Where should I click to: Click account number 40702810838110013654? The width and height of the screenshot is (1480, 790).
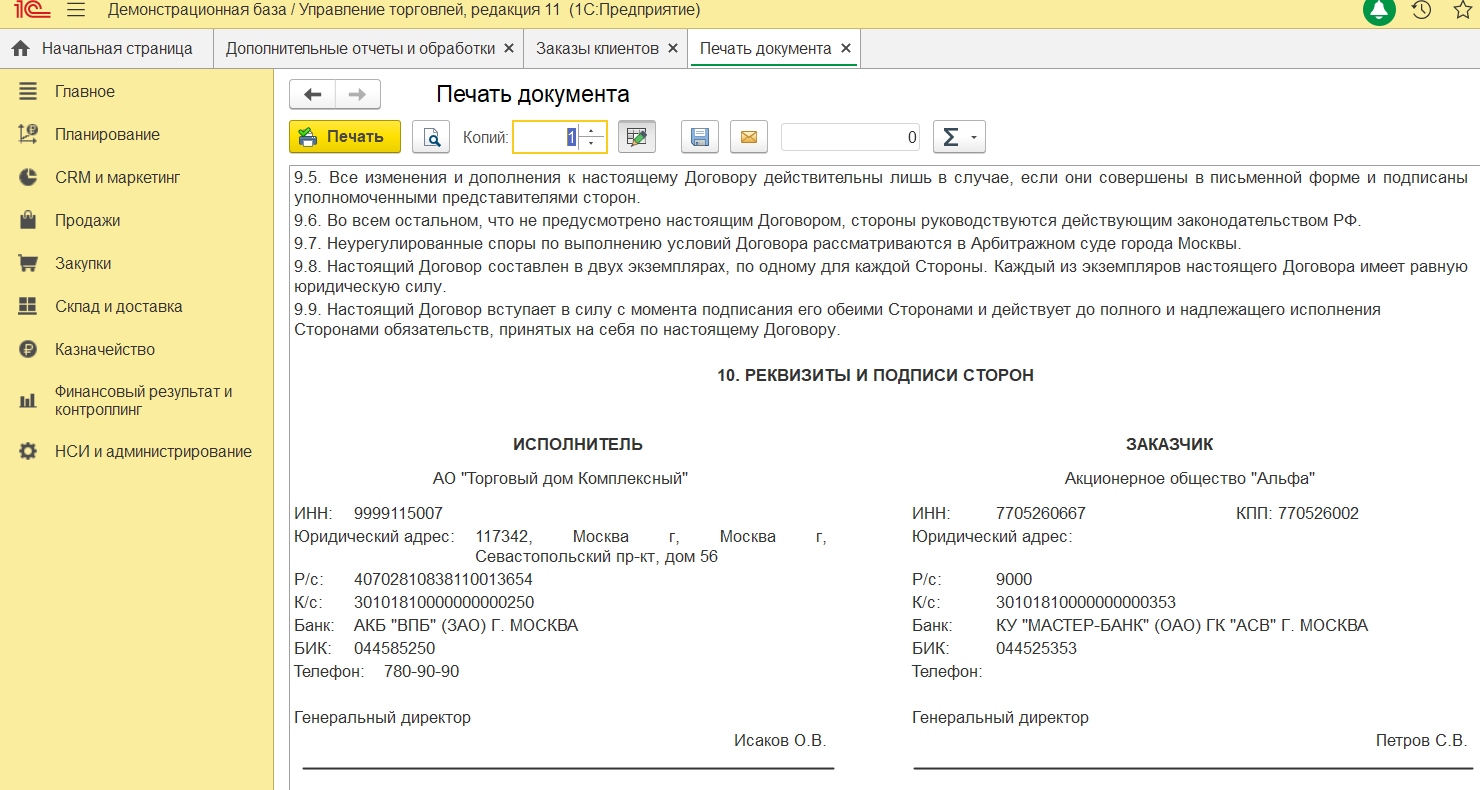coord(443,579)
